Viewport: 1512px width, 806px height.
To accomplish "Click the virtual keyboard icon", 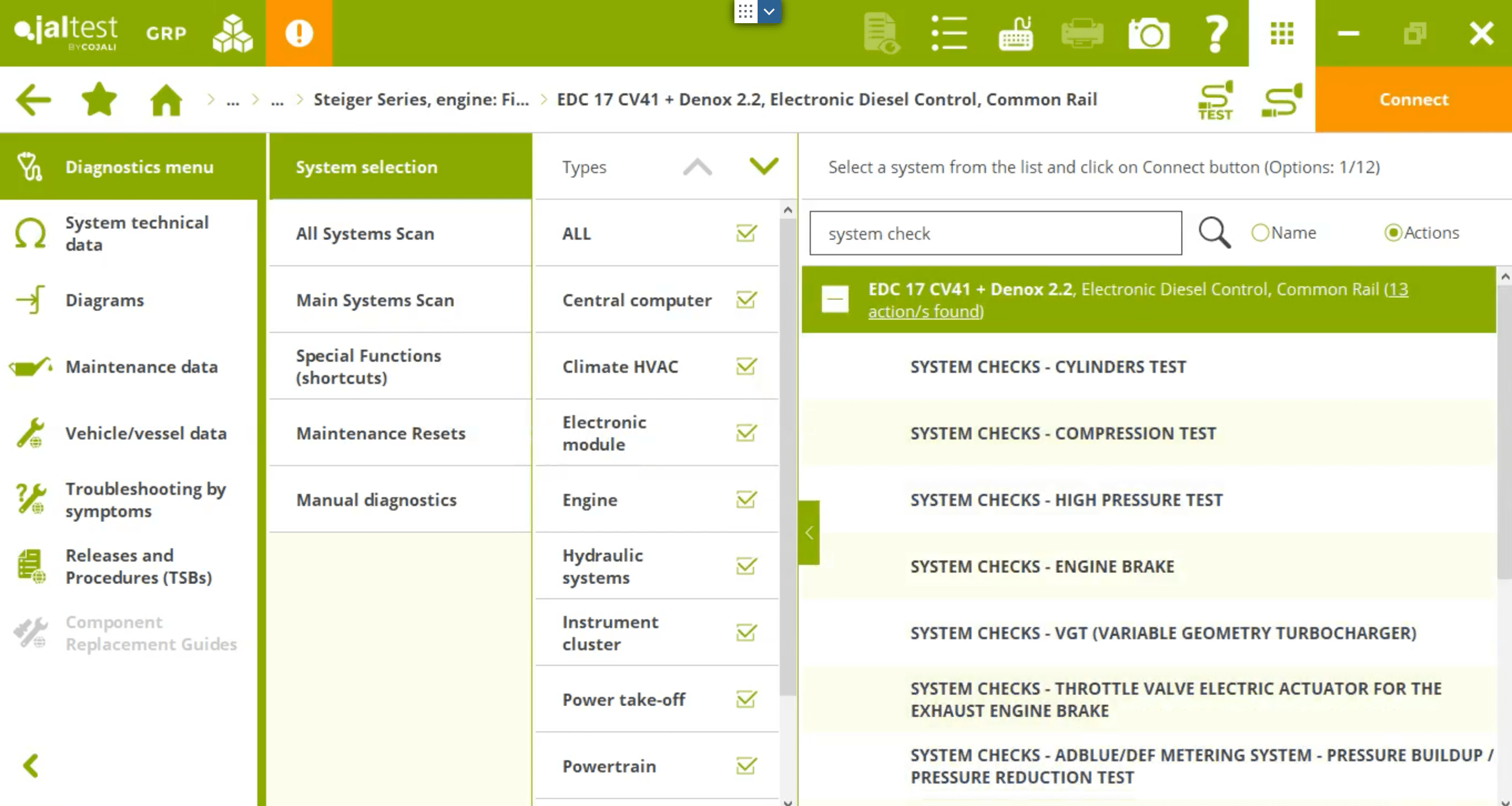I will [1015, 34].
